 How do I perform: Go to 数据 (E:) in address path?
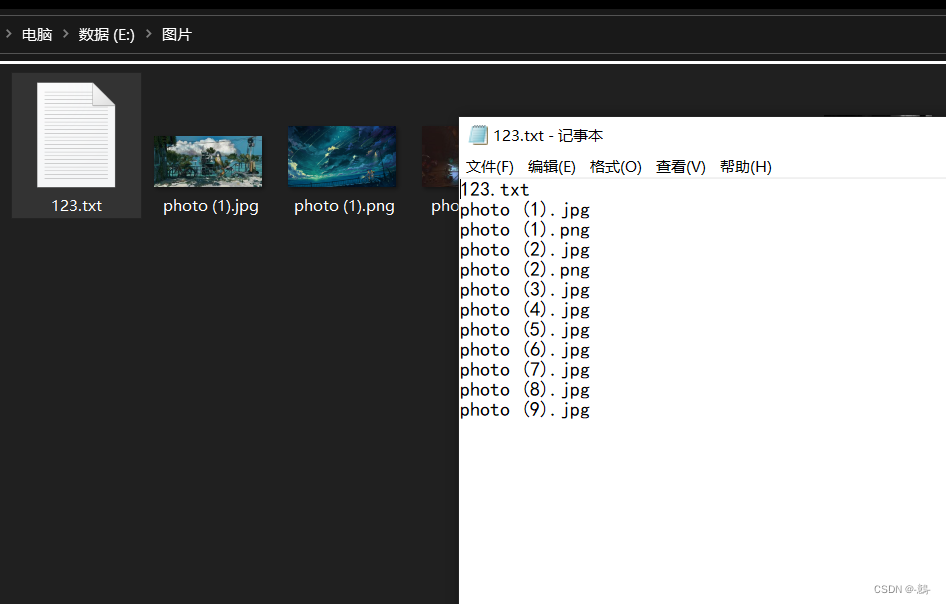tap(106, 34)
